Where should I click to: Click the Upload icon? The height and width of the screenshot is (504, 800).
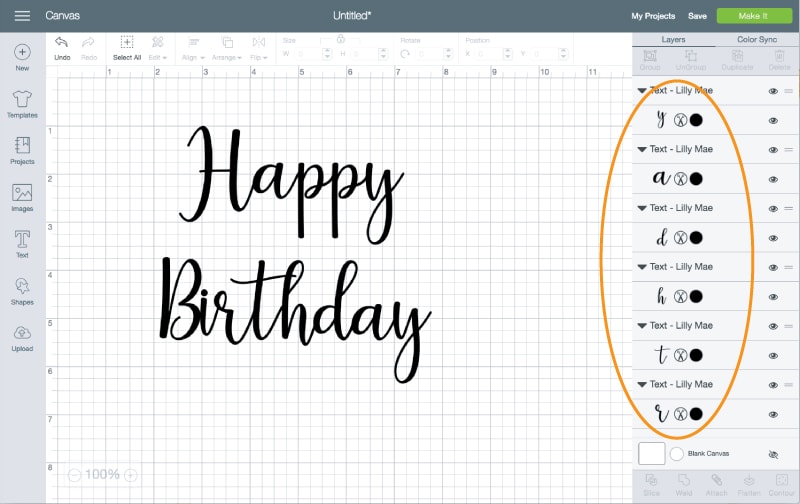coord(22,337)
